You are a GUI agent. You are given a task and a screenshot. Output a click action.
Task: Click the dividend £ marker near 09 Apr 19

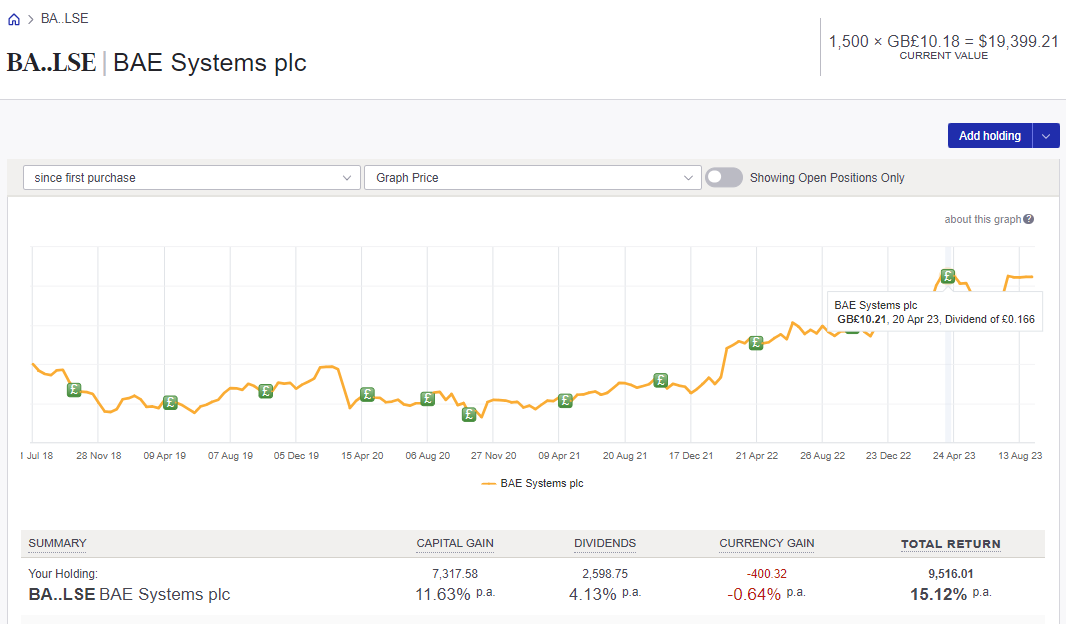[170, 402]
